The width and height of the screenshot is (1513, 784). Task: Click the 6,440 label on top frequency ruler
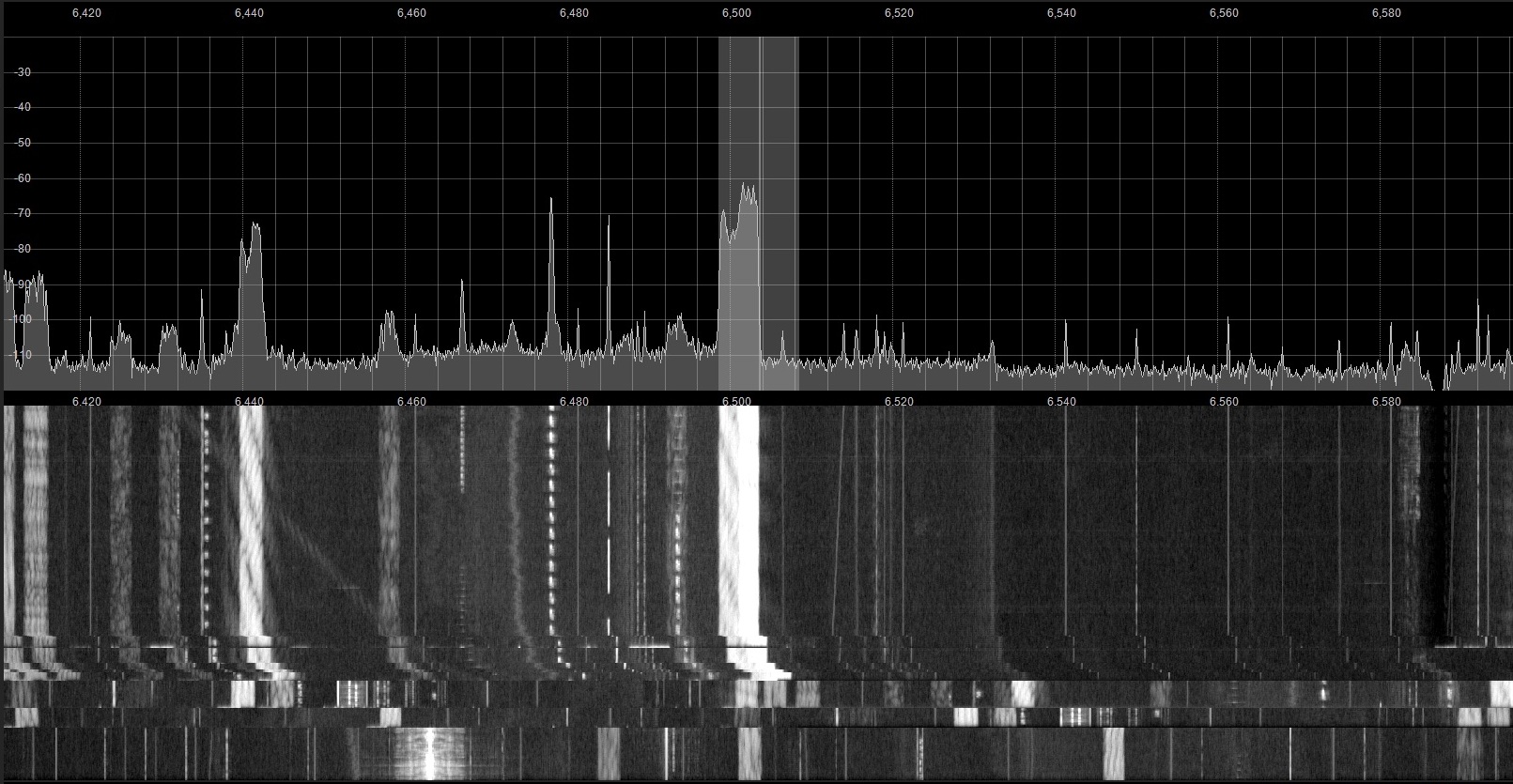point(249,13)
